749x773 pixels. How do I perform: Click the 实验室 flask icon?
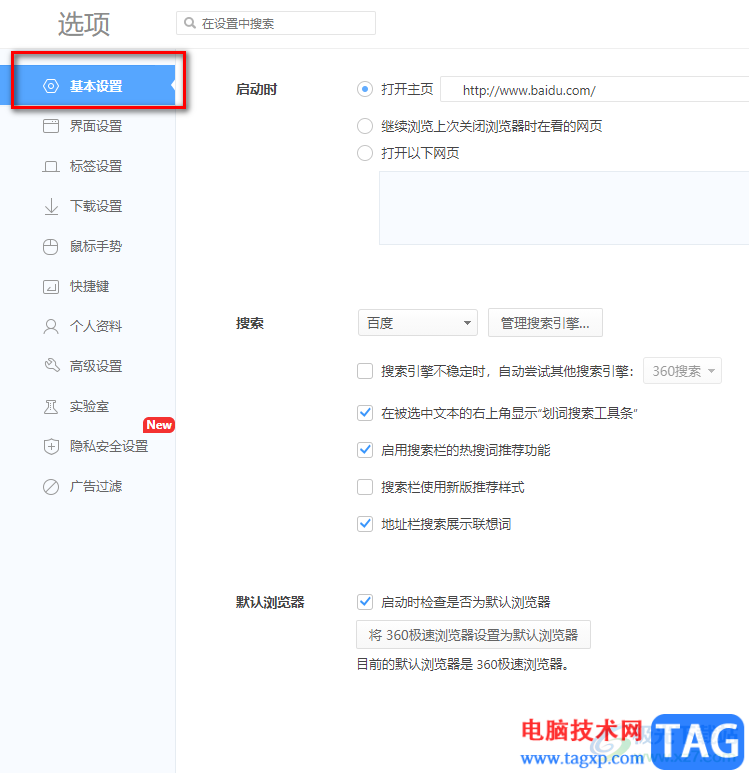(51, 407)
